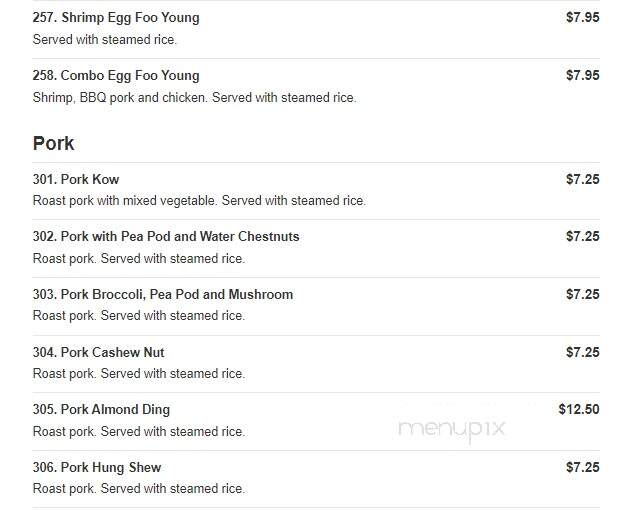
Task: Click the $7.25 price next to Pork Hung Shew
Action: [582, 467]
